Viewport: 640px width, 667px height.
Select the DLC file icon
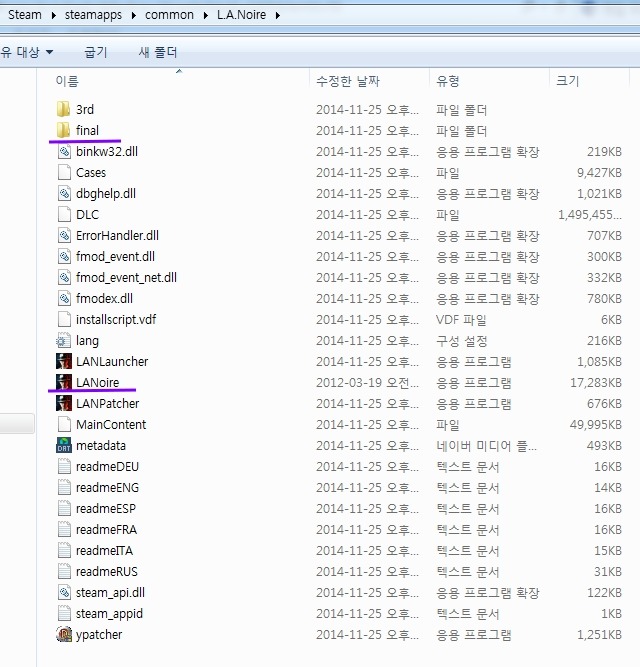(x=64, y=214)
